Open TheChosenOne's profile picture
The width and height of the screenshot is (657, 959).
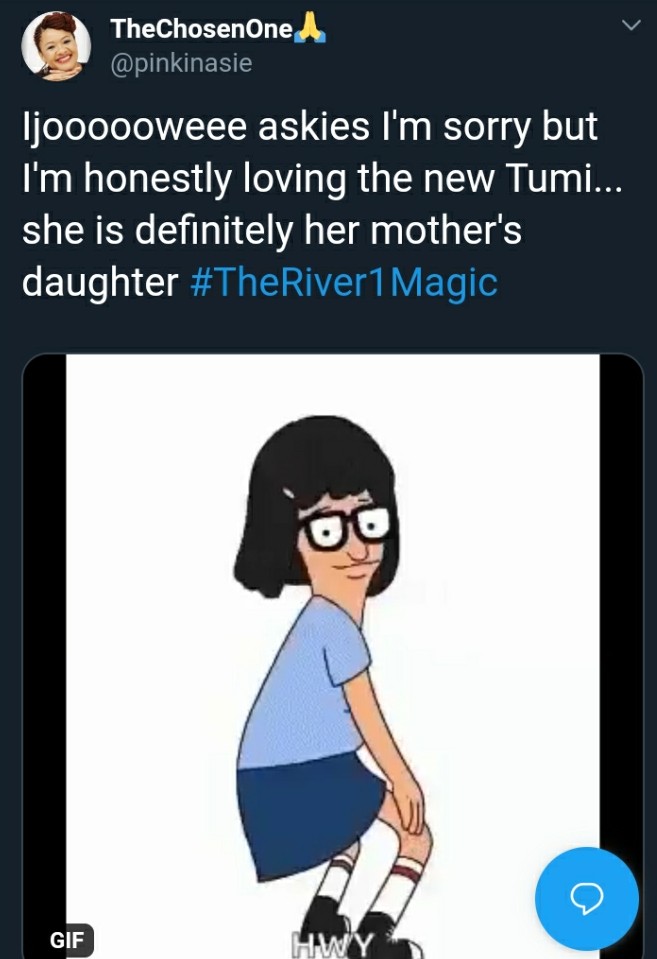[56, 46]
